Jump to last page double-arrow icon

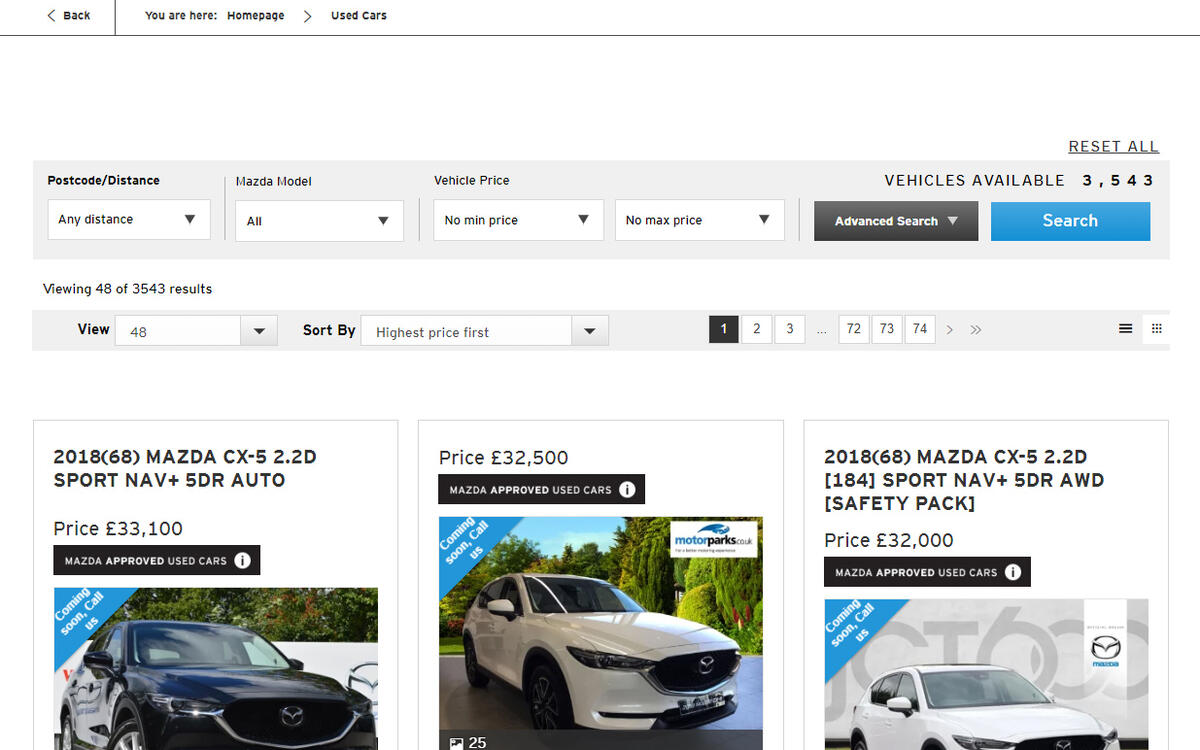976,328
